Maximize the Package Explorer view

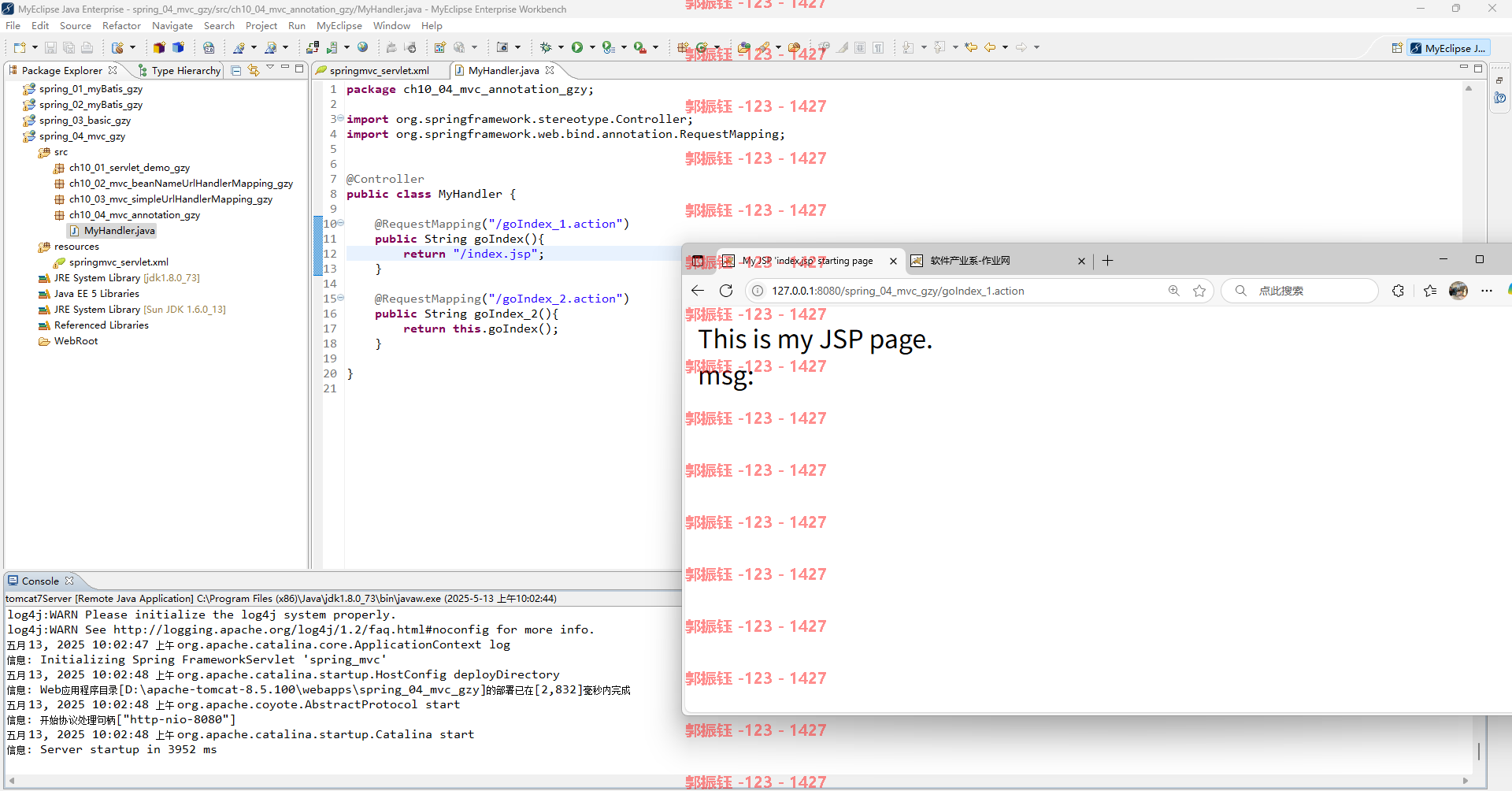pos(299,69)
